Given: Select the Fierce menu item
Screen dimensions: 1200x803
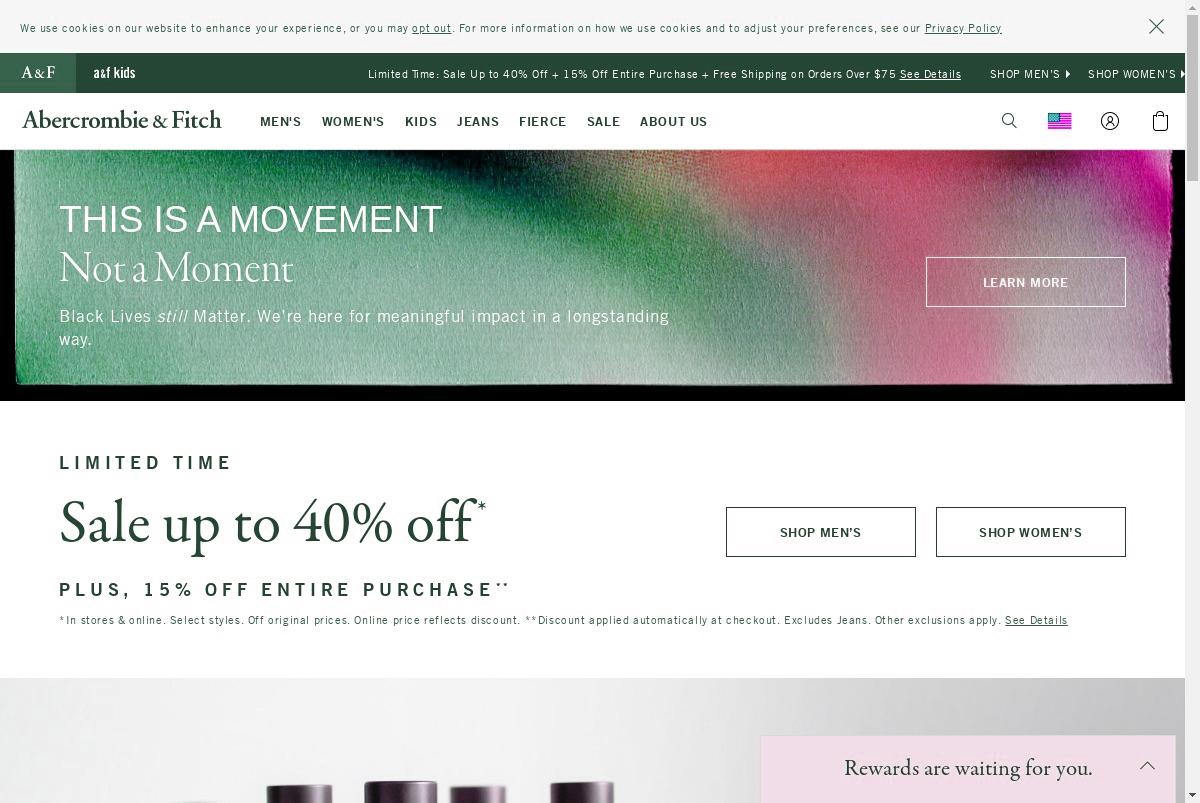Looking at the screenshot, I should click(543, 122).
